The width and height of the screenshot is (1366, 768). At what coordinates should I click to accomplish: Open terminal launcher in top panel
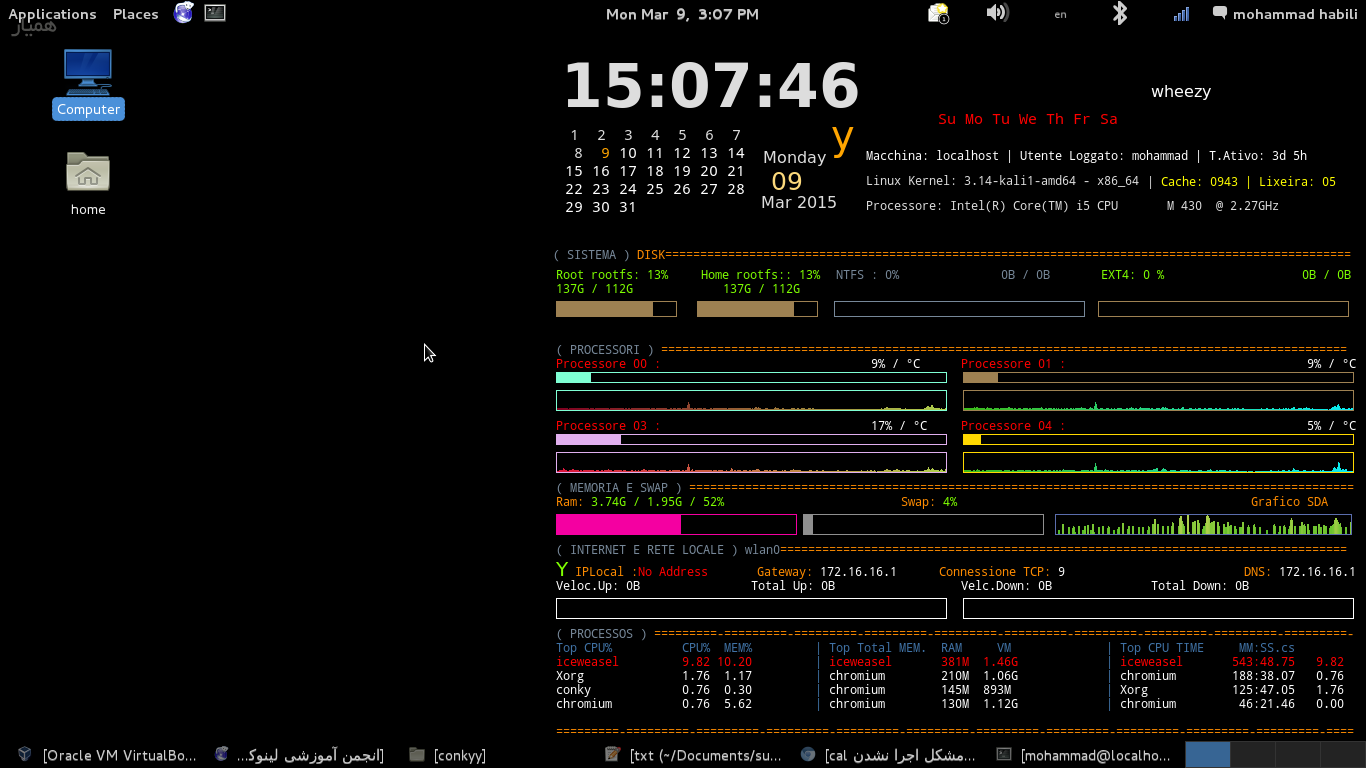click(x=215, y=13)
